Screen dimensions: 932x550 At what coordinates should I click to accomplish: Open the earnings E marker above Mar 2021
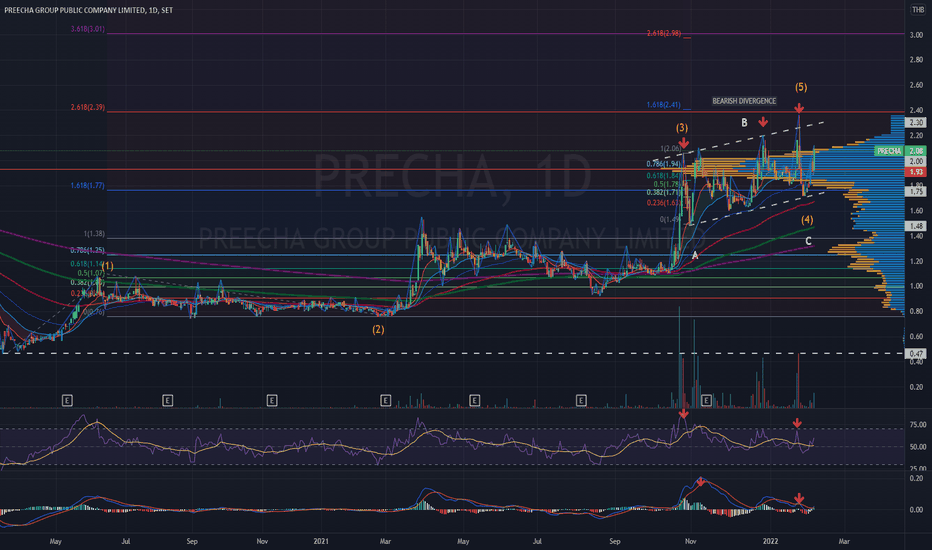(385, 401)
